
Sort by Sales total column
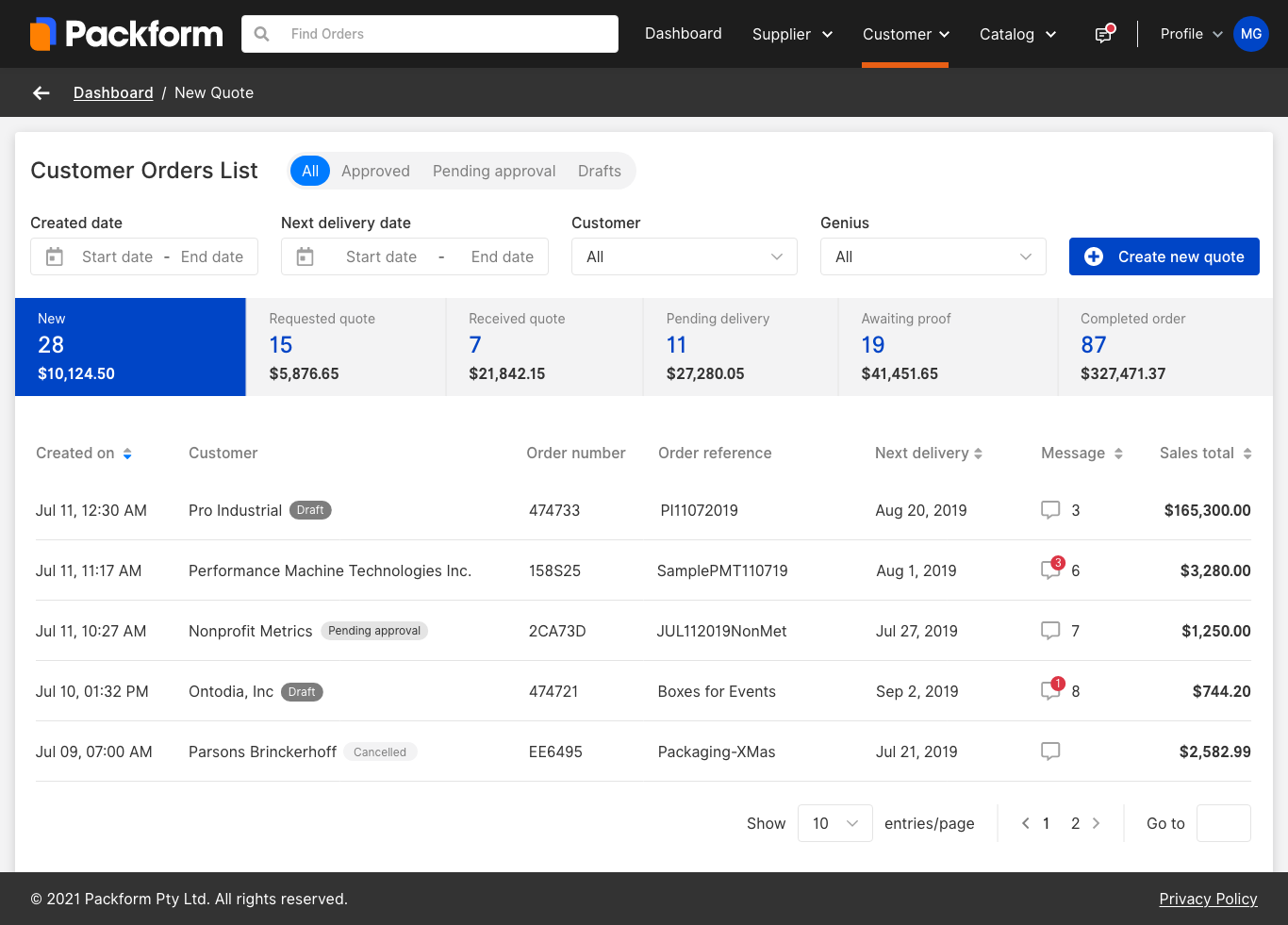1247,454
